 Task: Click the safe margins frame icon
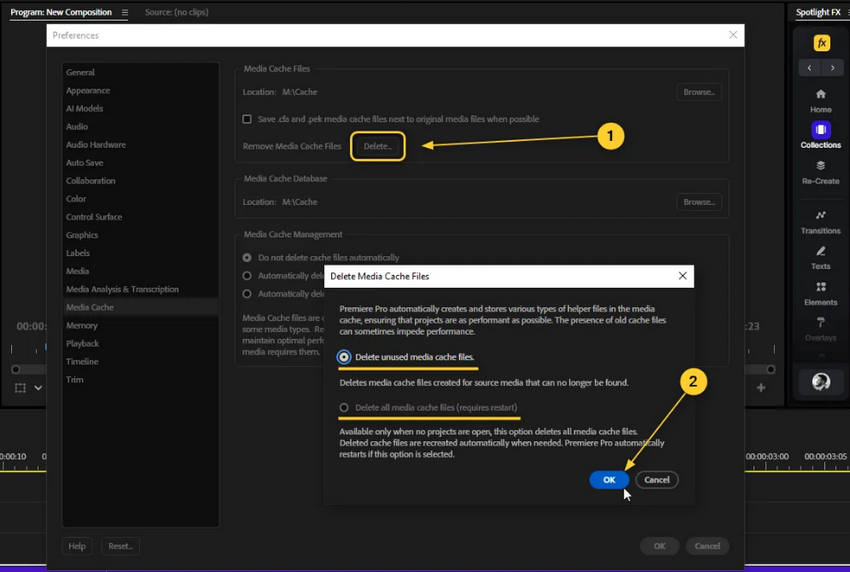click(20, 388)
